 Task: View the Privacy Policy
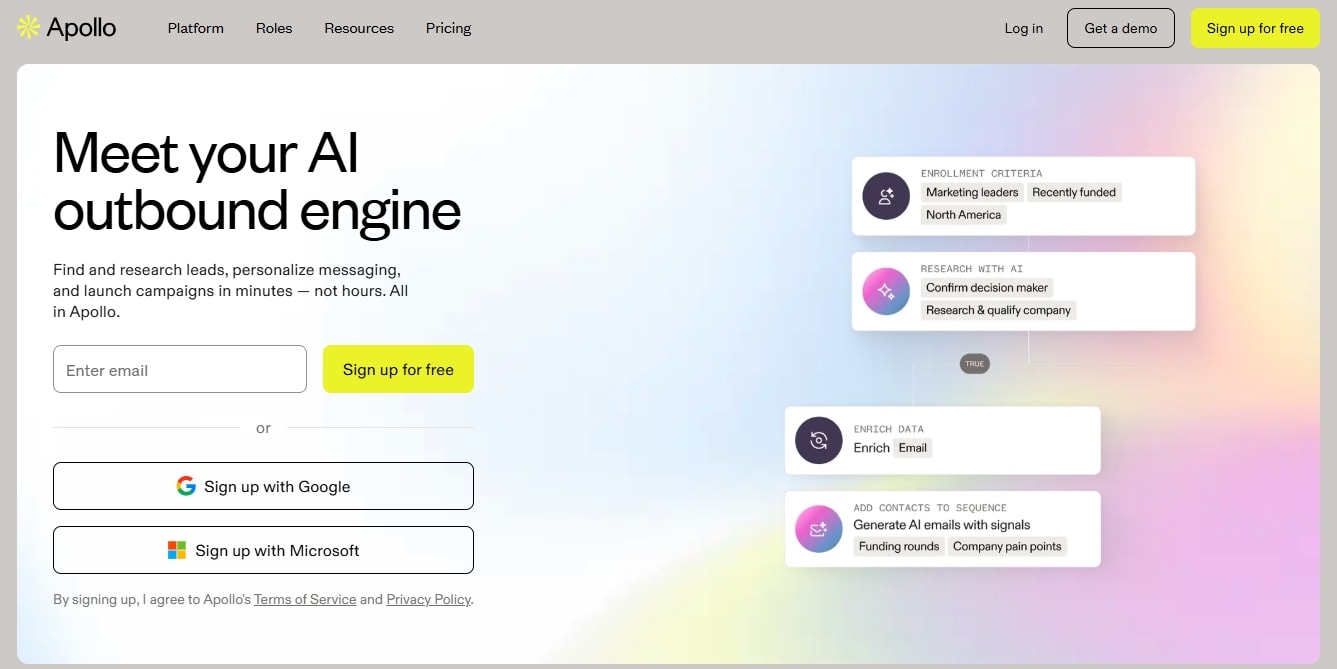[428, 599]
